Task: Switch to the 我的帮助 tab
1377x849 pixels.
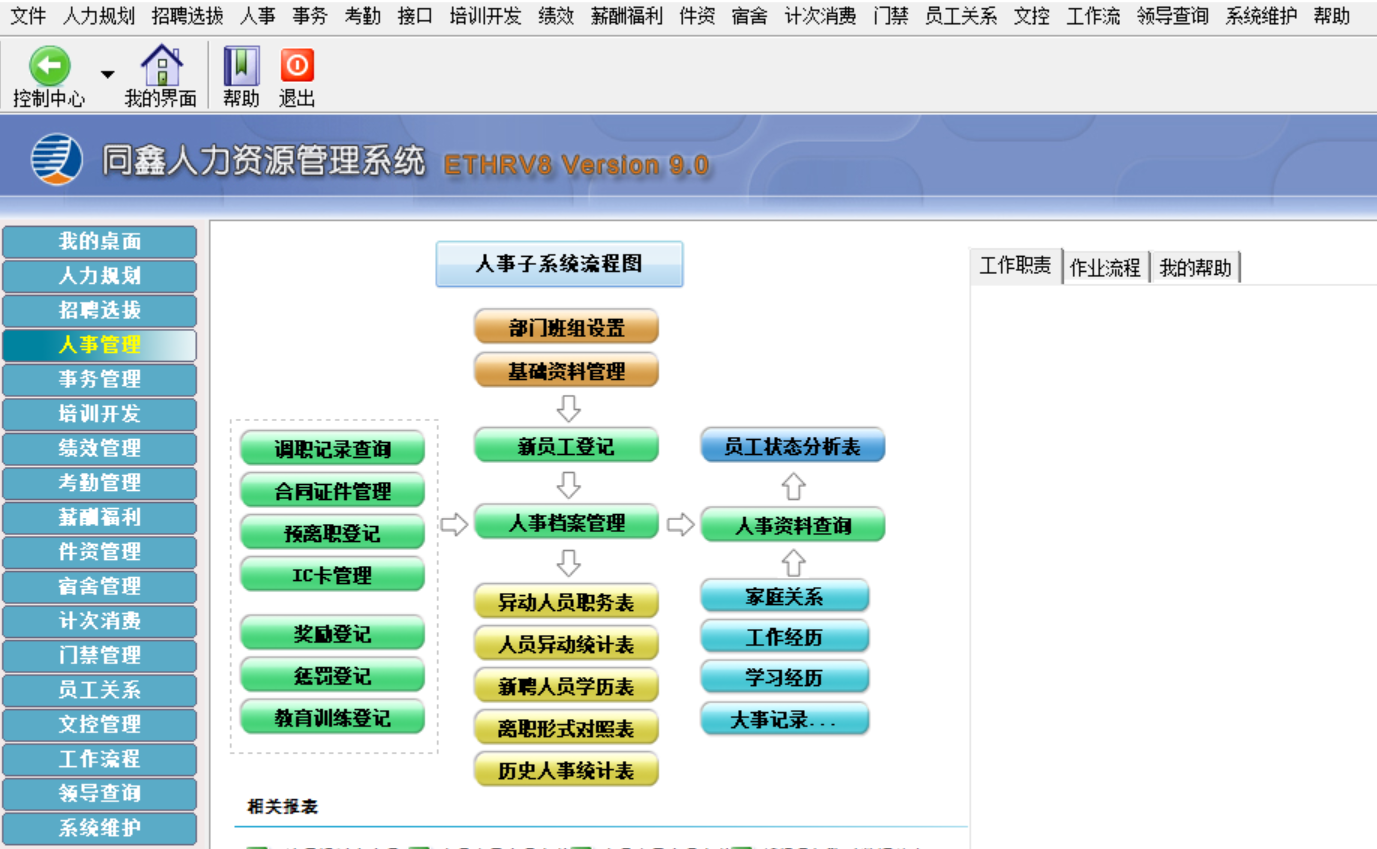Action: (1195, 267)
